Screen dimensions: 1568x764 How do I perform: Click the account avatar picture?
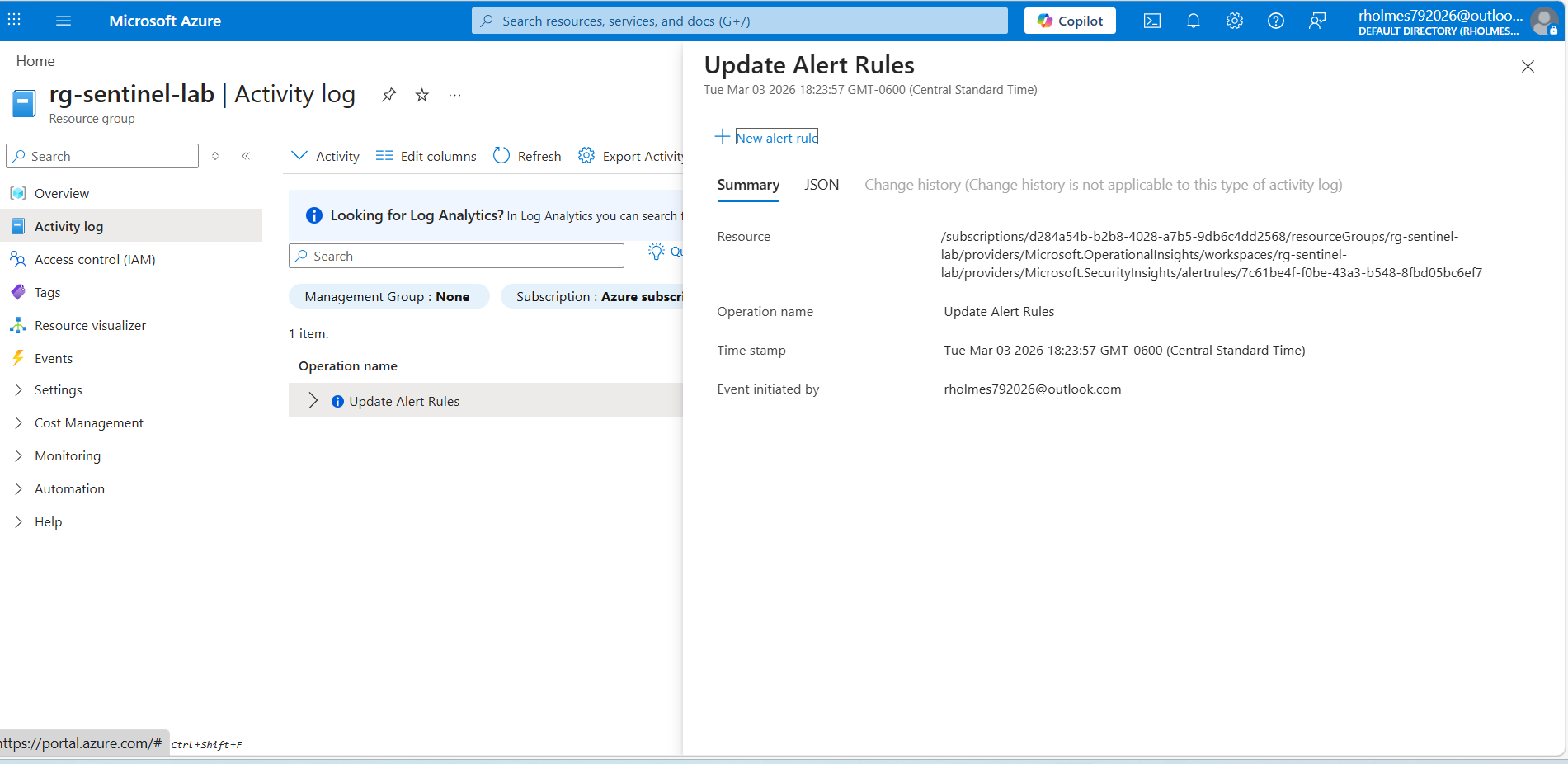[1543, 21]
